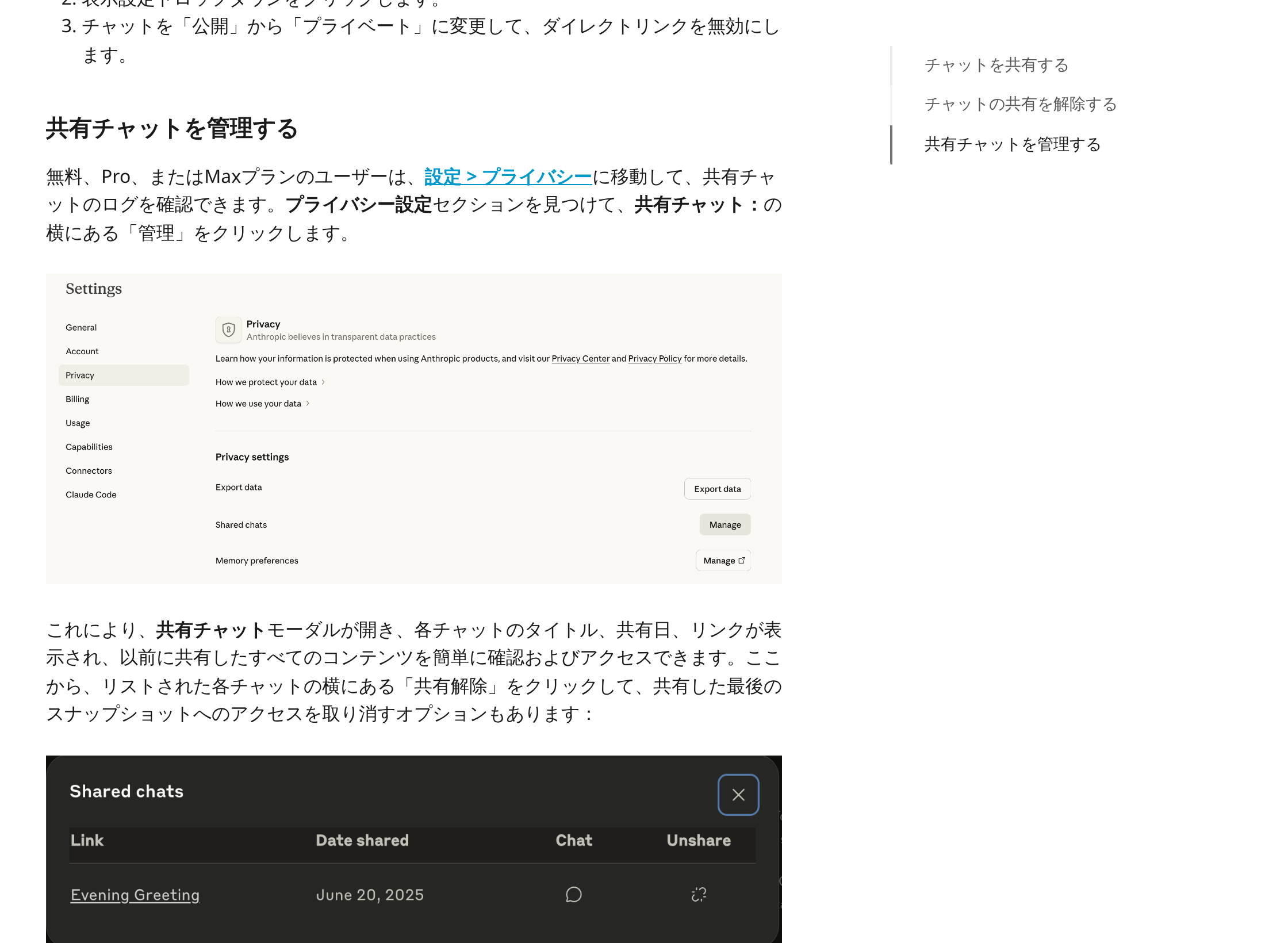Click the Memory preferences row label
This screenshot has width=1288, height=943.
[x=257, y=561]
